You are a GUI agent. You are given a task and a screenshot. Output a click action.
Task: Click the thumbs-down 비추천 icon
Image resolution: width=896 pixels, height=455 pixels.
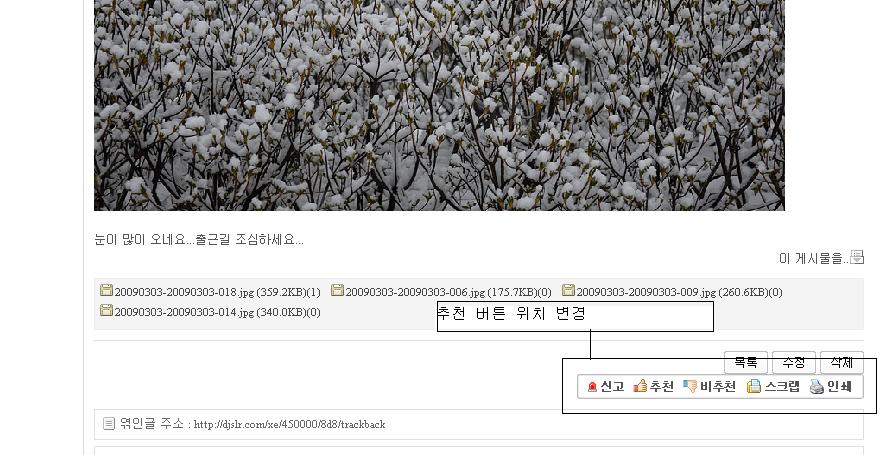690,386
